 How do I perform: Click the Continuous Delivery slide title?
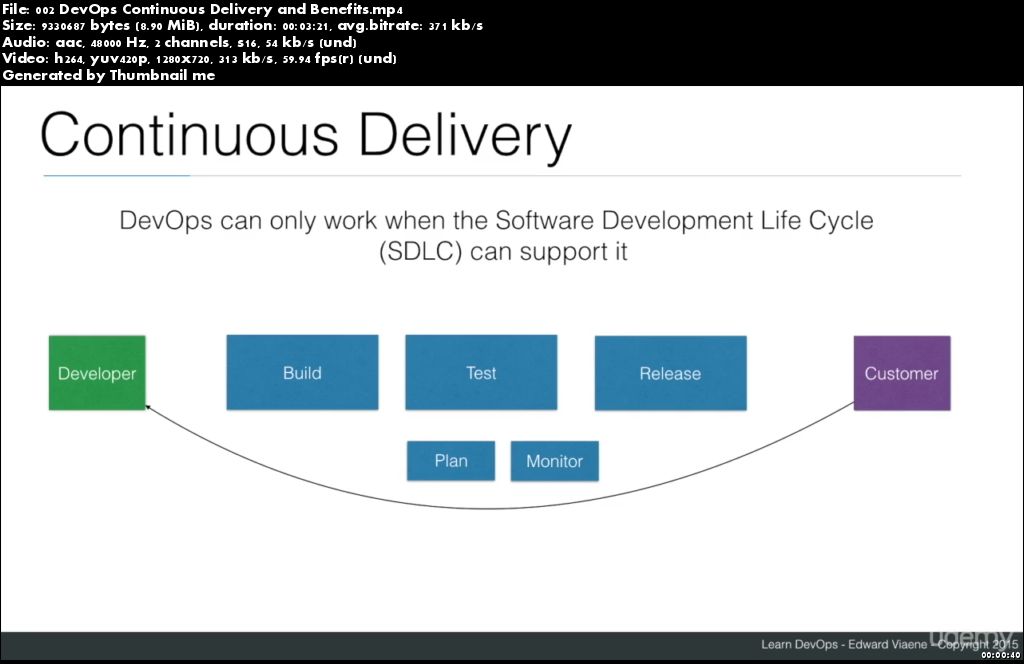pos(306,136)
